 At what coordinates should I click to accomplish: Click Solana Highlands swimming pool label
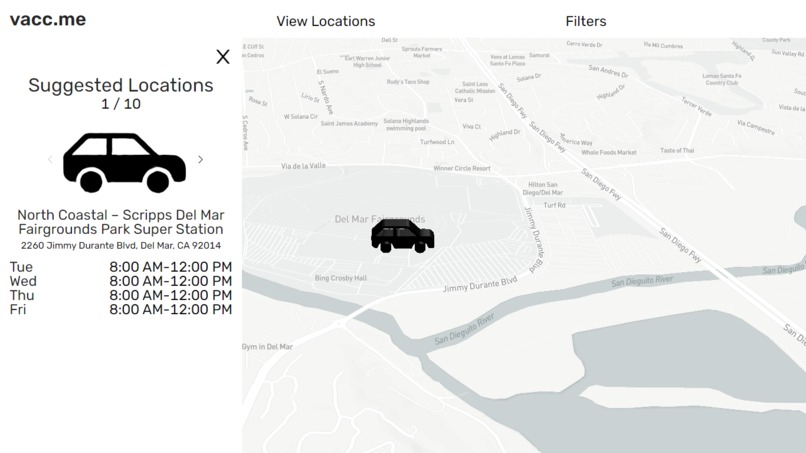[x=406, y=125]
